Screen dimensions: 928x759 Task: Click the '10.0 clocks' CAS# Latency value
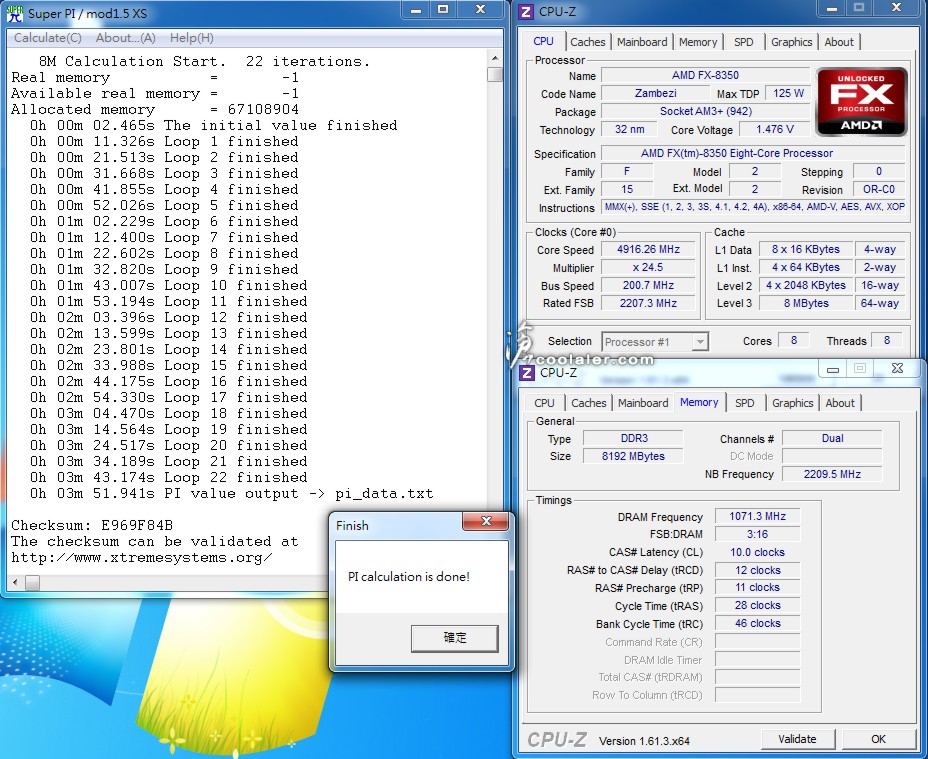(758, 552)
